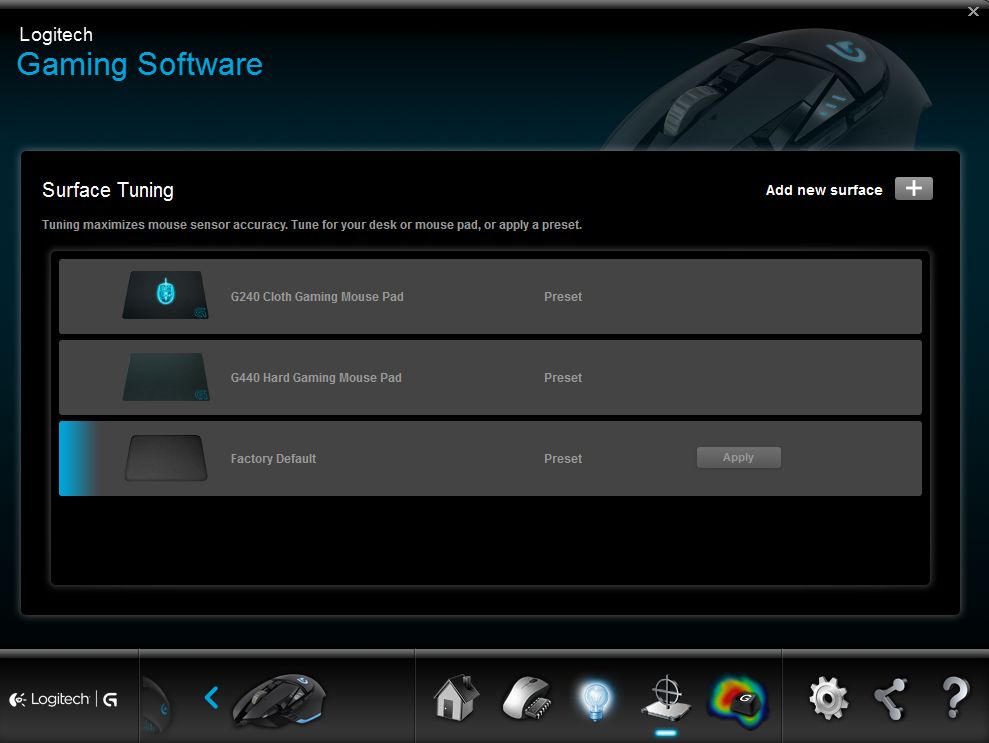Open the input analysis heatmap icon

point(737,698)
